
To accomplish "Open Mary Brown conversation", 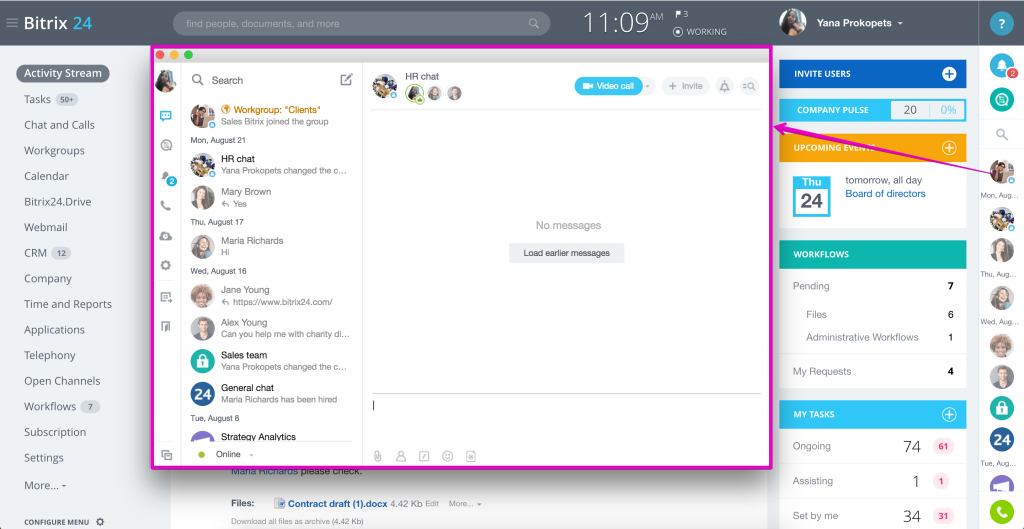I will pos(271,197).
